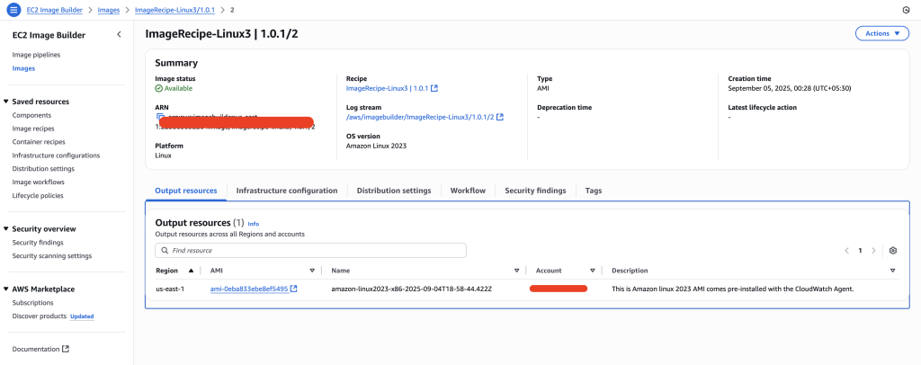The height and width of the screenshot is (365, 921).
Task: Collapse the EC2 Image Builder sidebar
Action: tap(119, 35)
